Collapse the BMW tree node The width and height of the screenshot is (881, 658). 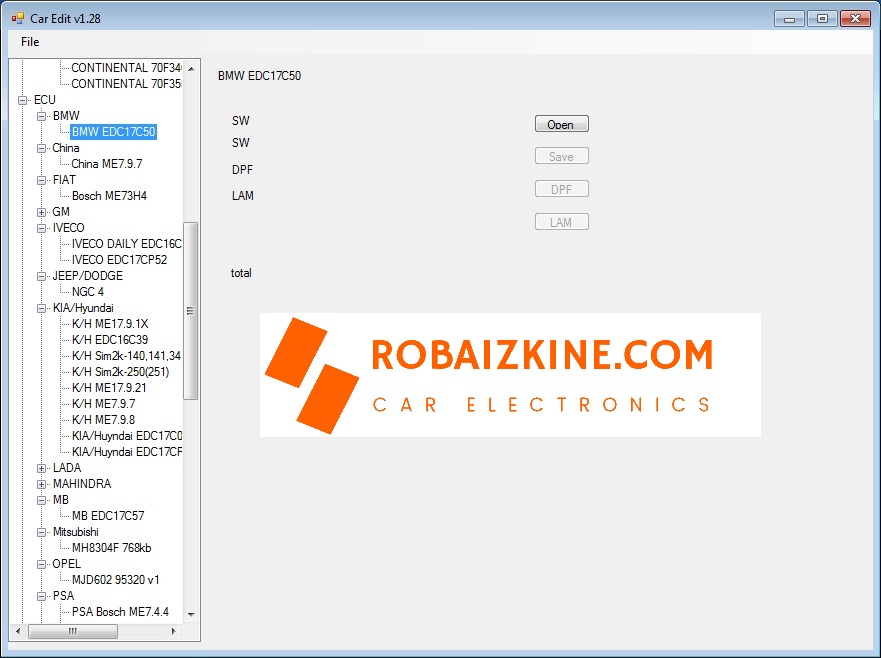pyautogui.click(x=42, y=116)
